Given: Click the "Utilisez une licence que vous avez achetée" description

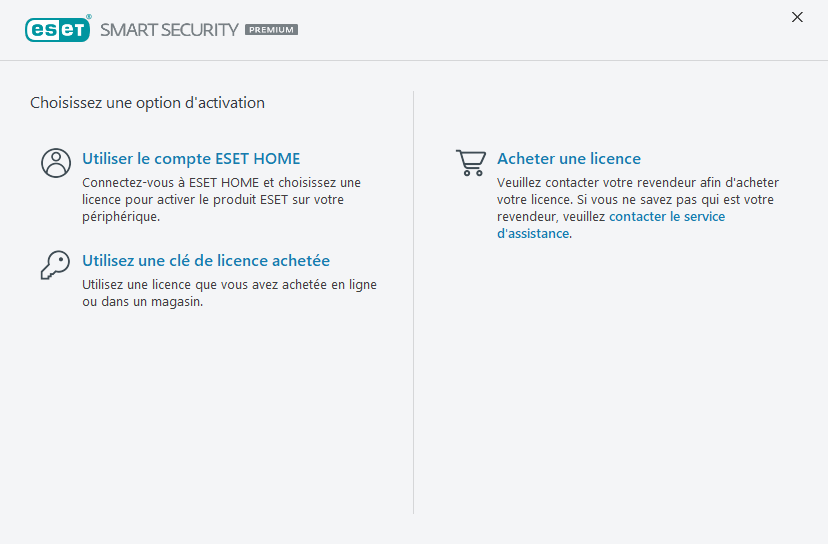Looking at the screenshot, I should [229, 293].
